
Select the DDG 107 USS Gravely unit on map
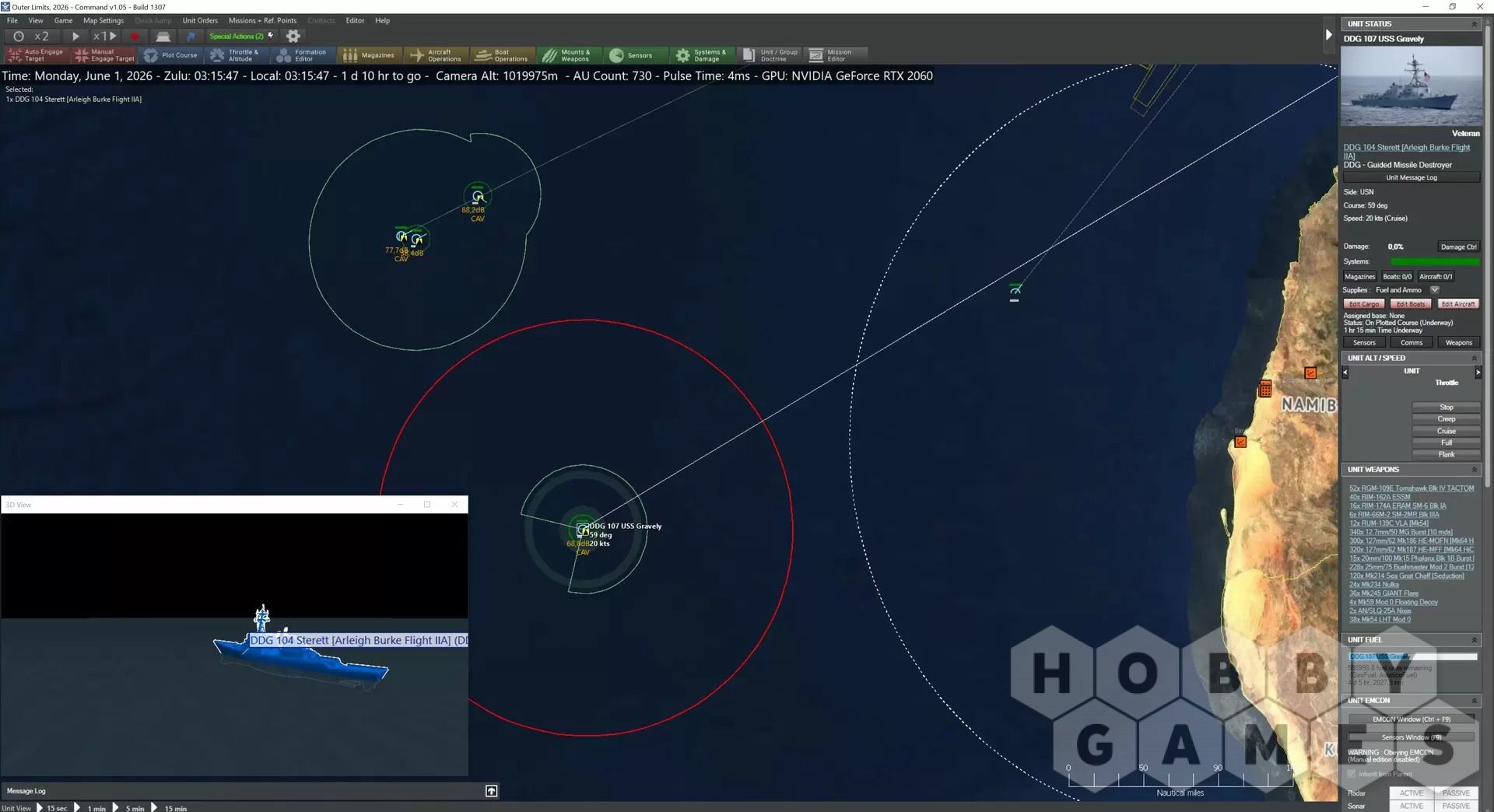[x=582, y=530]
